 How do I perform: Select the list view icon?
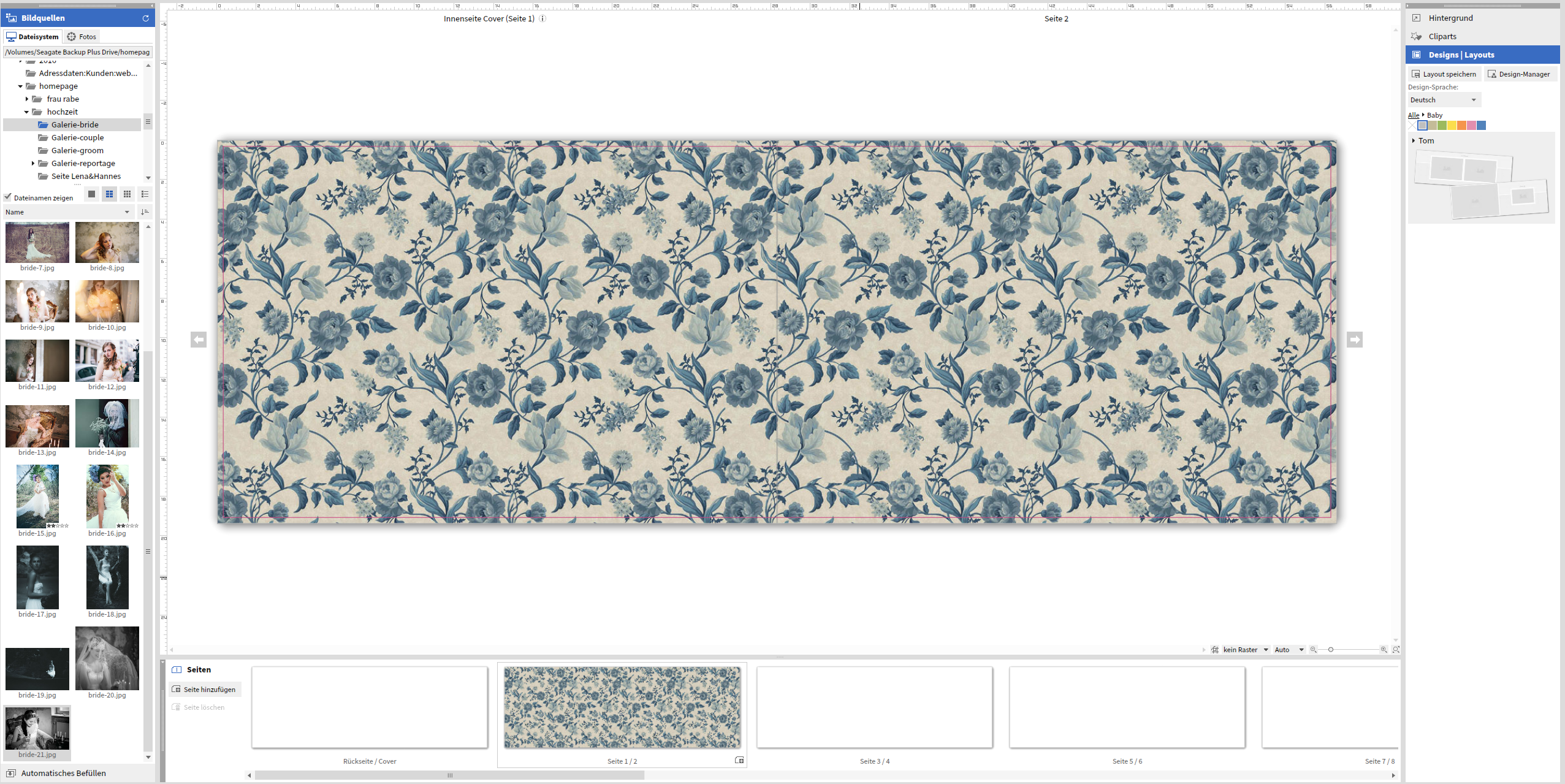coord(145,194)
